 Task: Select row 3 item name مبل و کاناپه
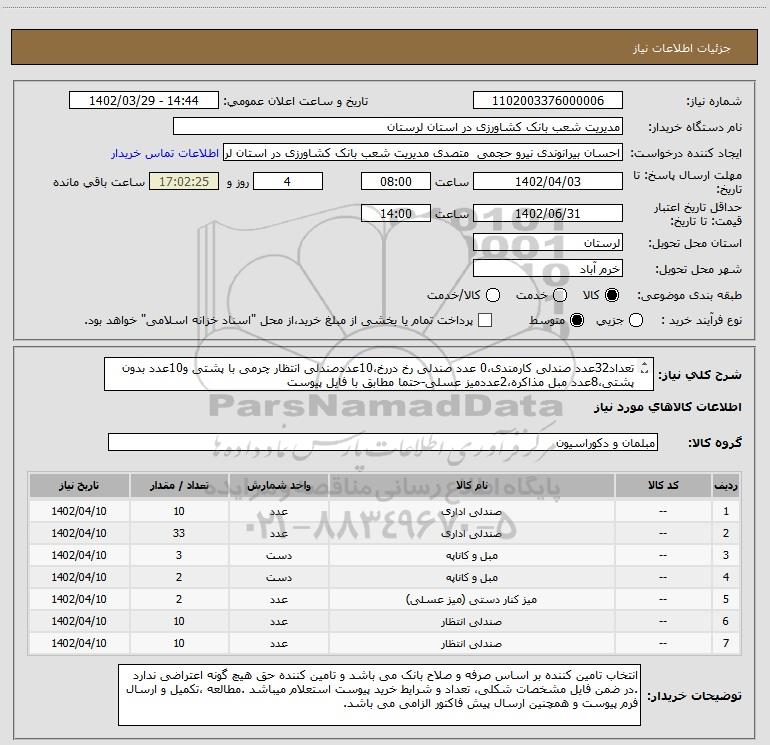(x=471, y=555)
